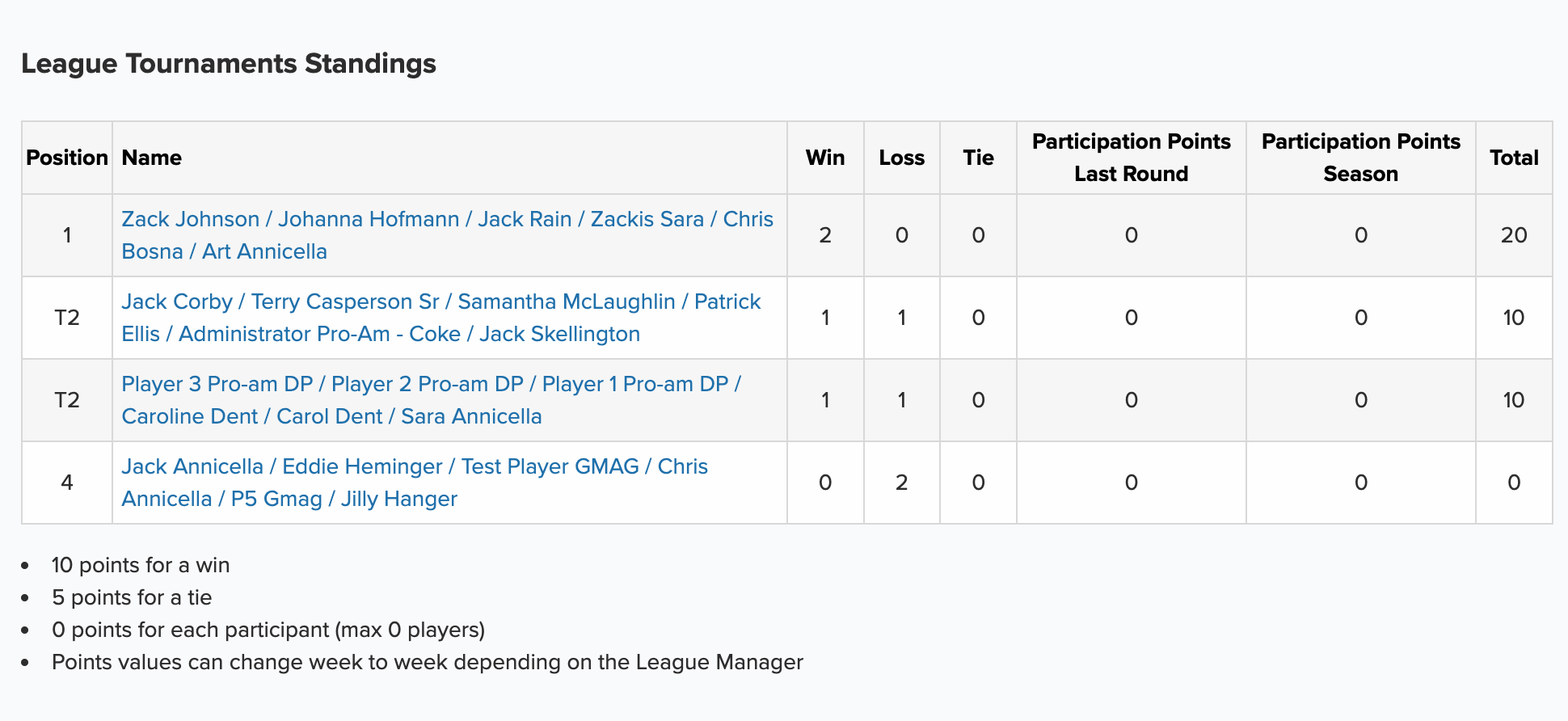Viewport: 1568px width, 721px height.
Task: Click the Loss count 2 for last team
Action: pyautogui.click(x=902, y=483)
